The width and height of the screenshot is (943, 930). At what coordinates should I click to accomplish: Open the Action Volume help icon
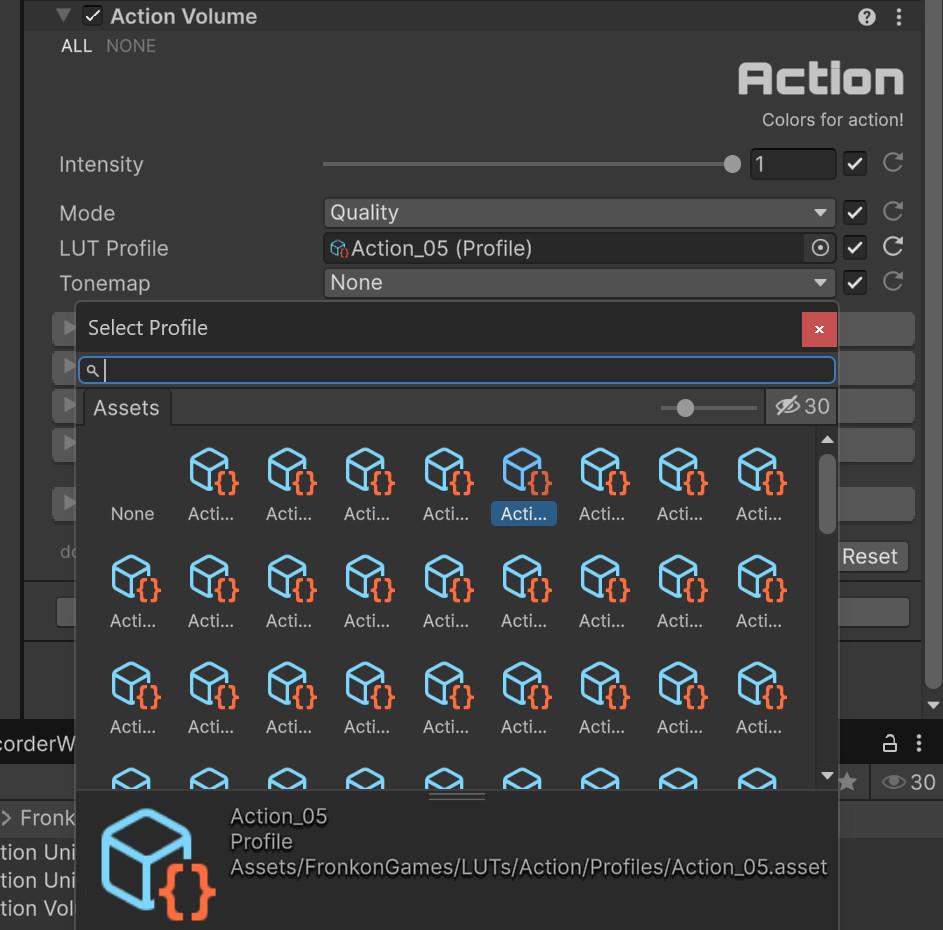[x=867, y=17]
